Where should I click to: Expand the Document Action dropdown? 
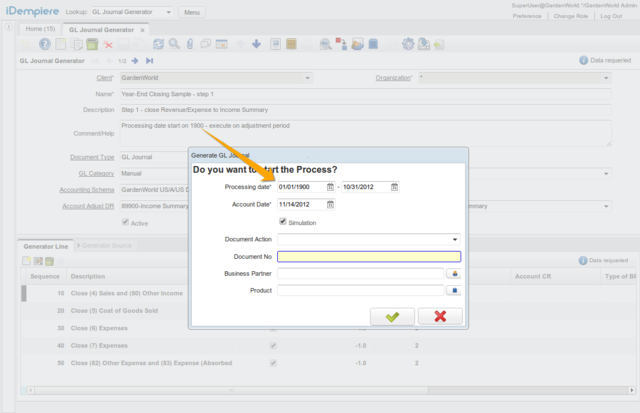tap(455, 240)
